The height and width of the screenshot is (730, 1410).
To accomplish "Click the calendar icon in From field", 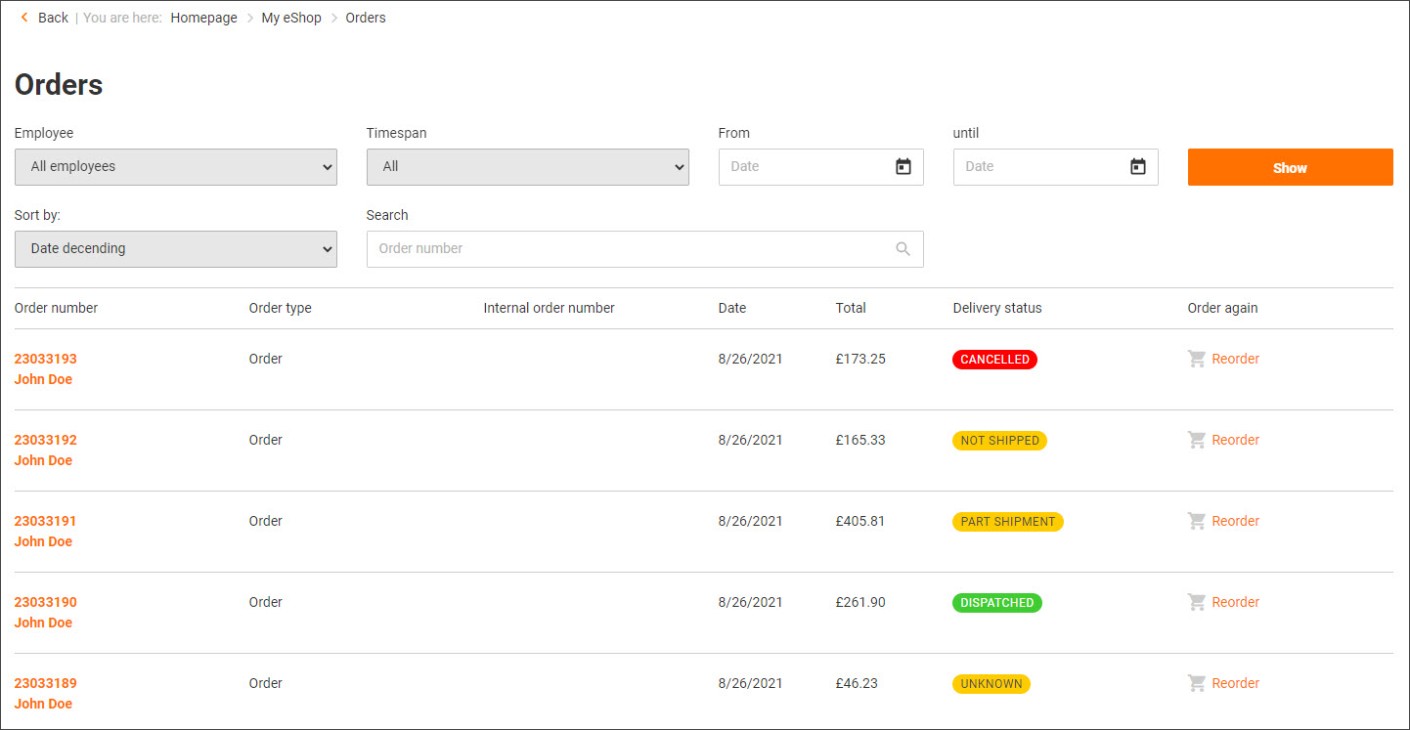I will click(x=903, y=167).
